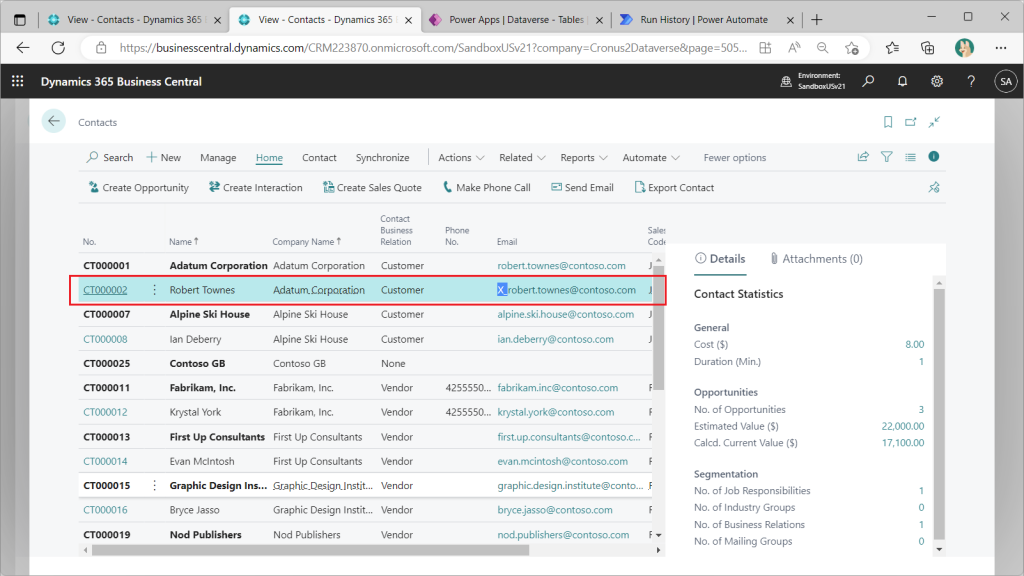Click the search magnifier in Business Central header
Image resolution: width=1024 pixels, height=576 pixels.
point(868,82)
